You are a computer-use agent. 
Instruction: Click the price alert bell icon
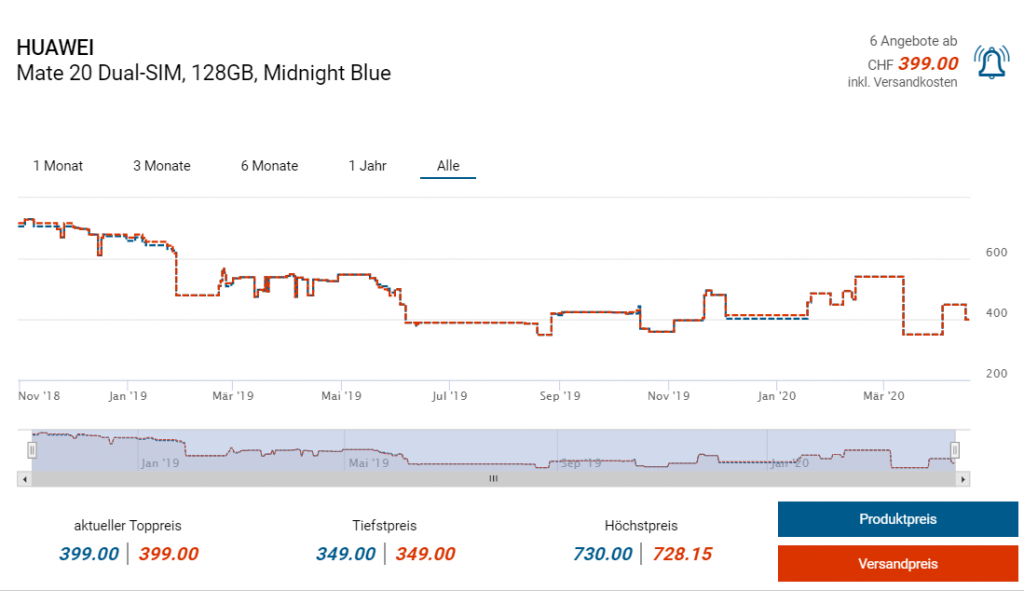tap(991, 63)
